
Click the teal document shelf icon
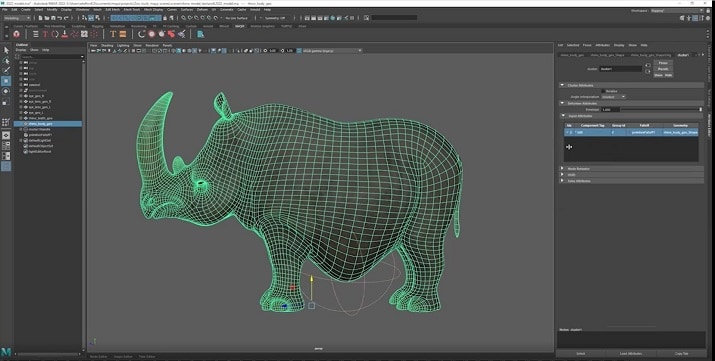201,34
